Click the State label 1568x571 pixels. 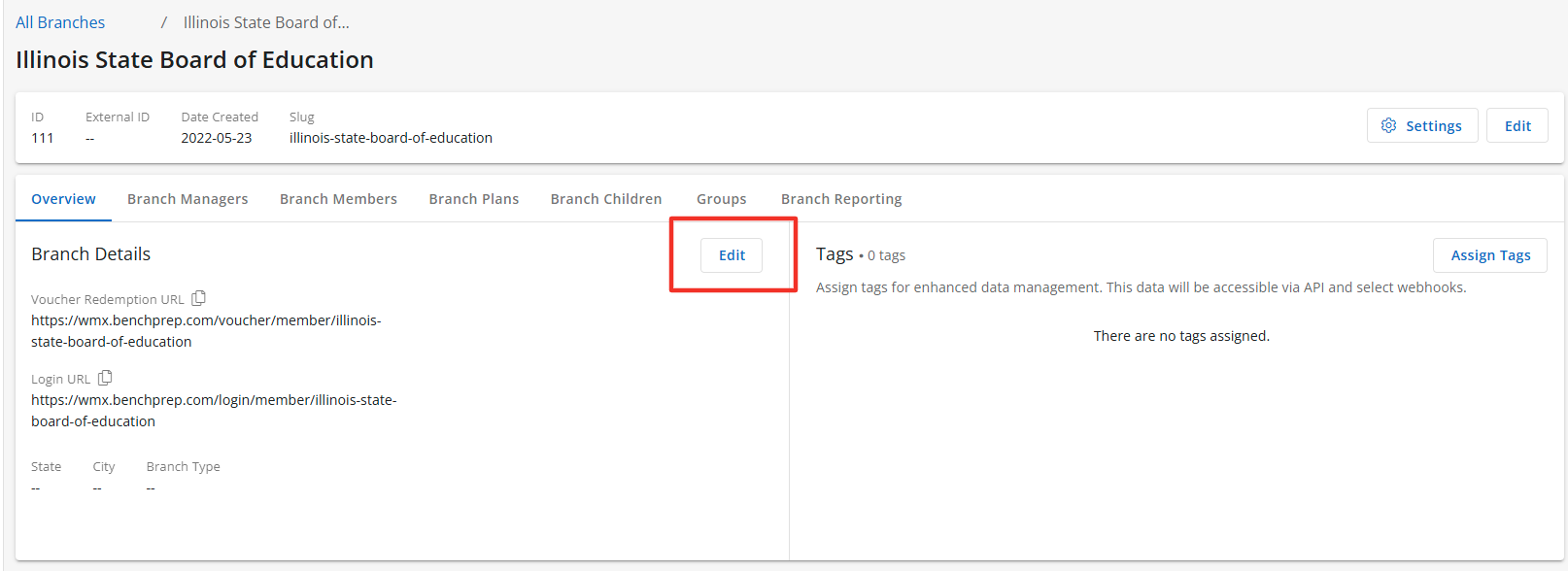tap(46, 467)
